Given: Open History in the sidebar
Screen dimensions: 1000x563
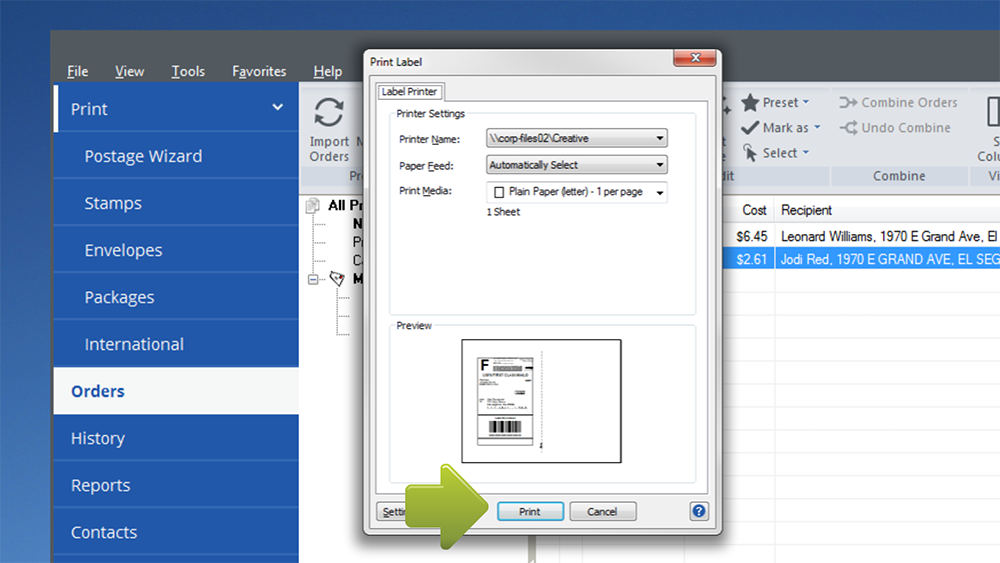Looking at the screenshot, I should [176, 438].
